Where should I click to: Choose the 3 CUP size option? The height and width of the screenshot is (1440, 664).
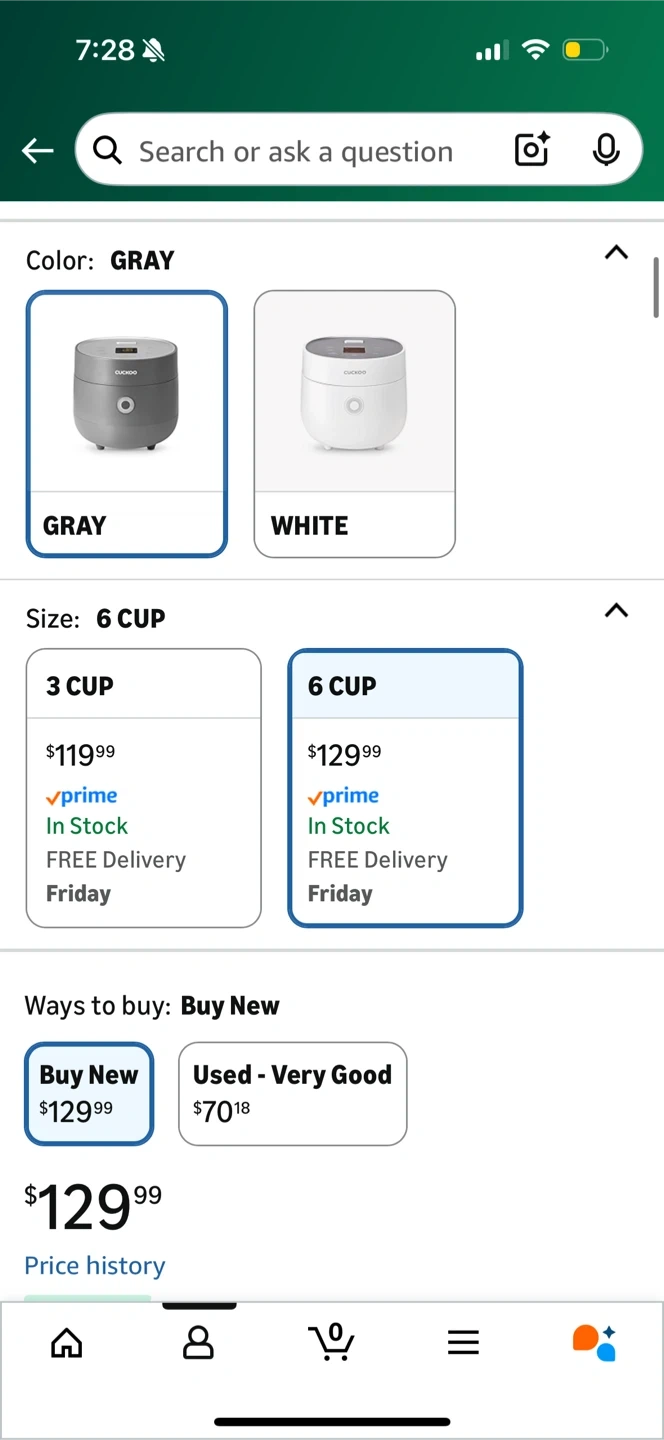(x=143, y=788)
